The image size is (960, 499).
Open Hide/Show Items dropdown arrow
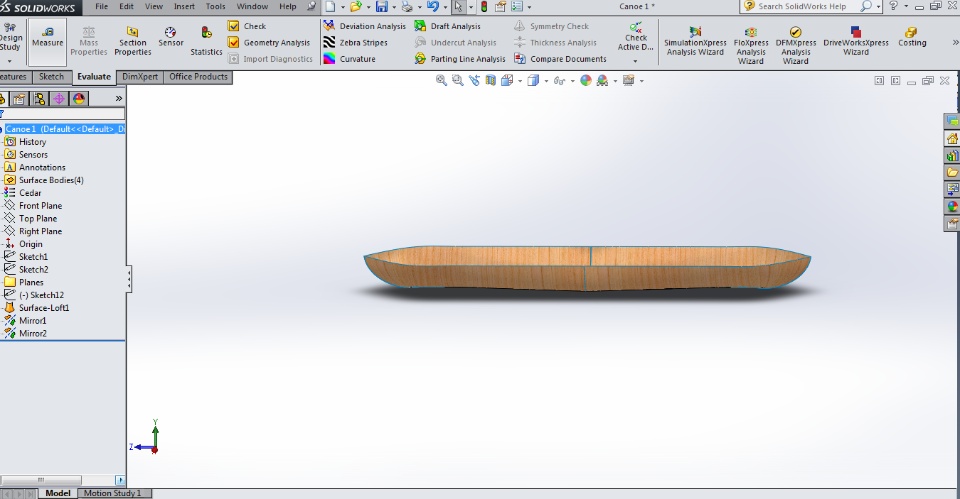point(572,81)
